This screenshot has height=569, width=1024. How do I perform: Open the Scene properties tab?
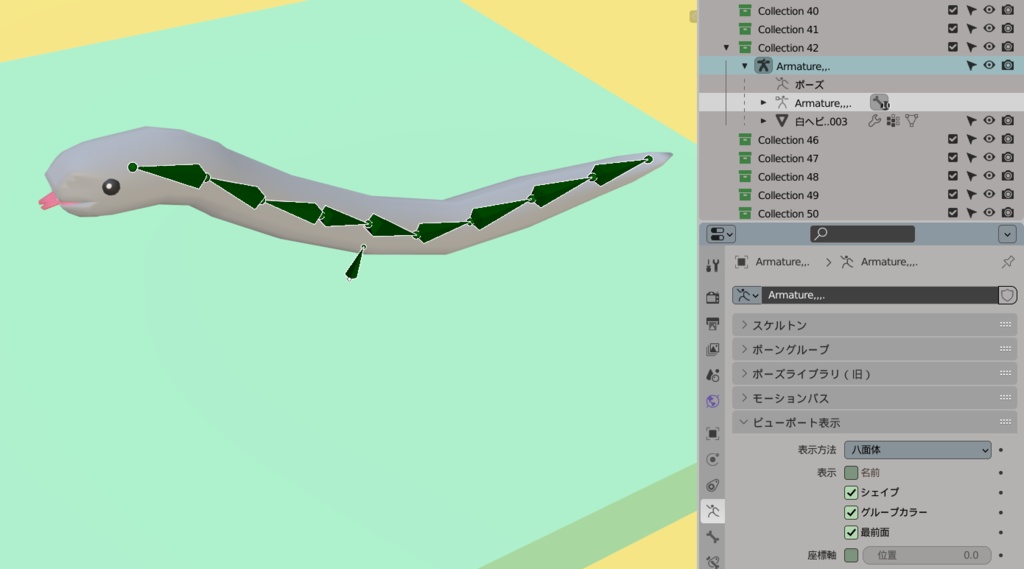712,375
